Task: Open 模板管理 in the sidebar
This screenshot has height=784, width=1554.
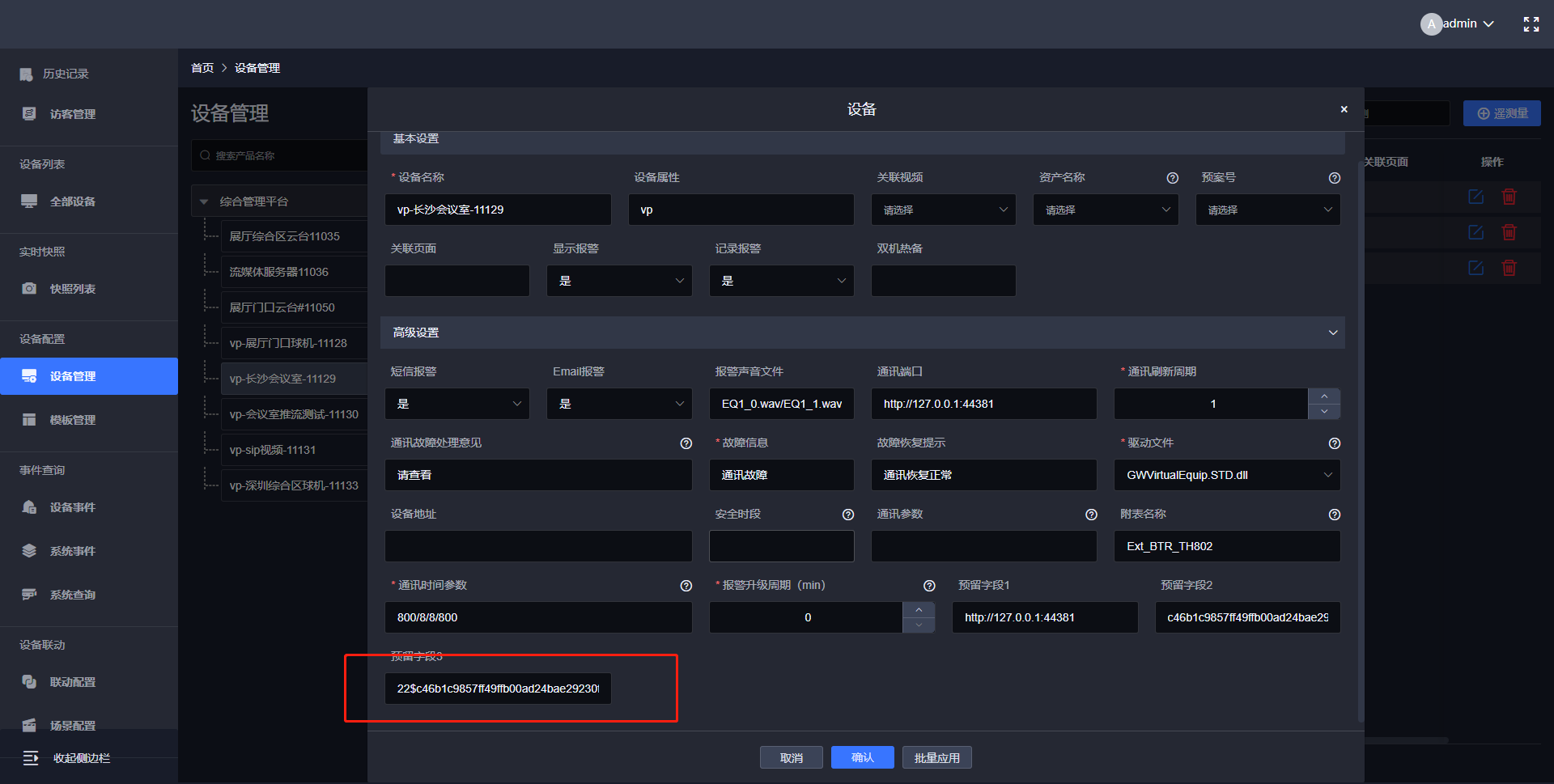Action: 73,420
